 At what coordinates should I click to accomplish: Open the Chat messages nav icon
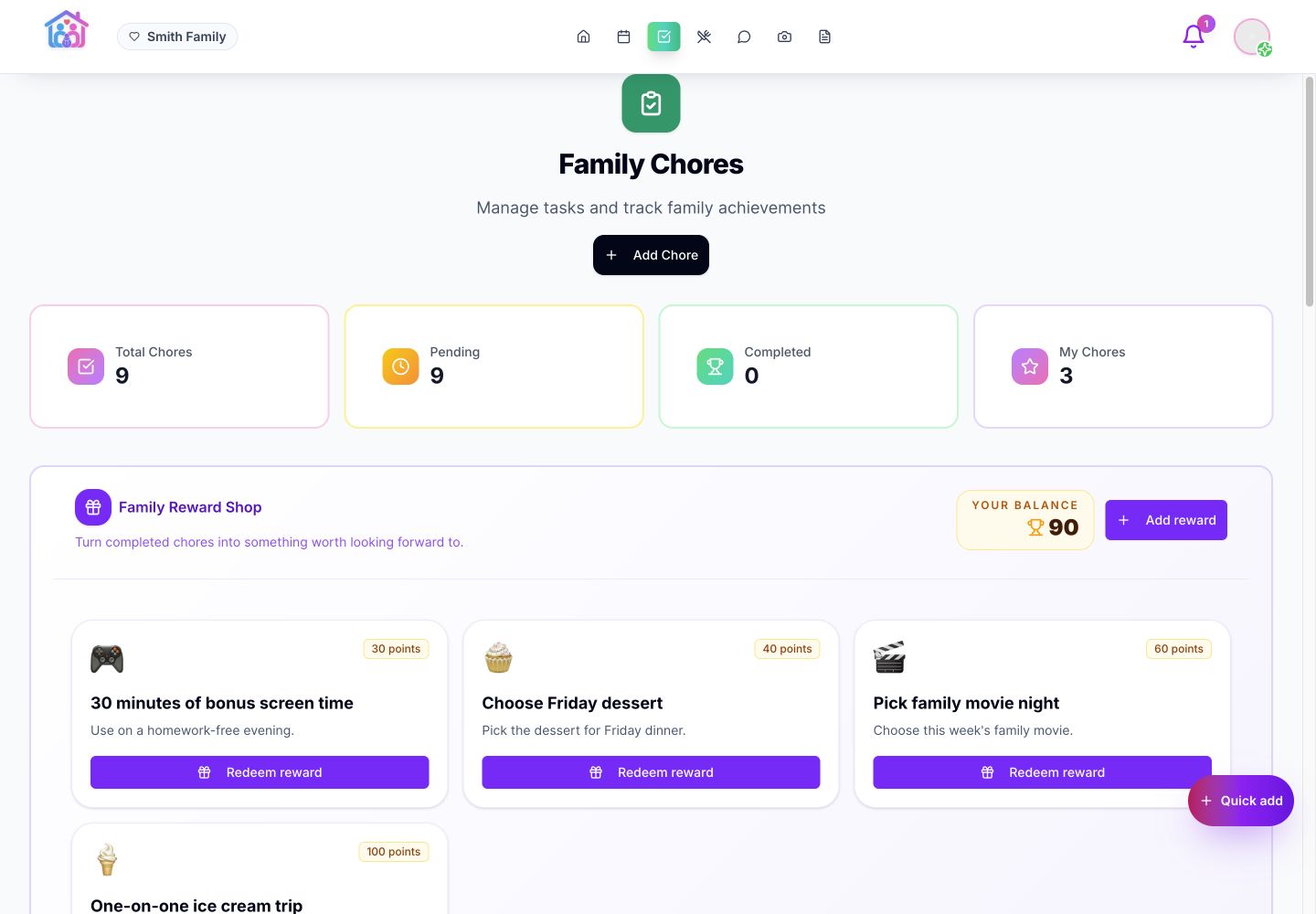click(744, 37)
